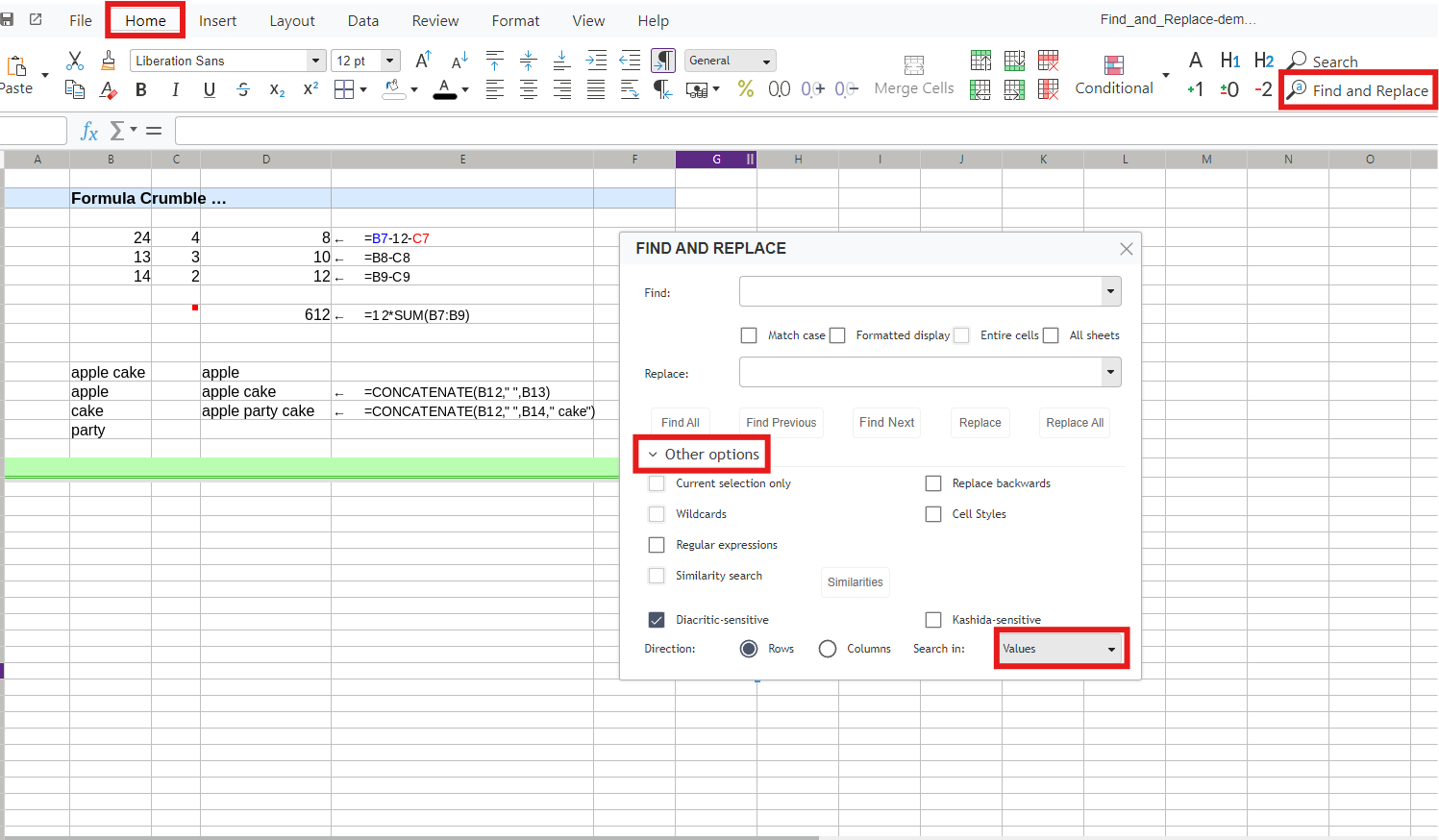This screenshot has width=1439, height=840.
Task: Select the Delete Rows icon
Action: coord(1048,60)
